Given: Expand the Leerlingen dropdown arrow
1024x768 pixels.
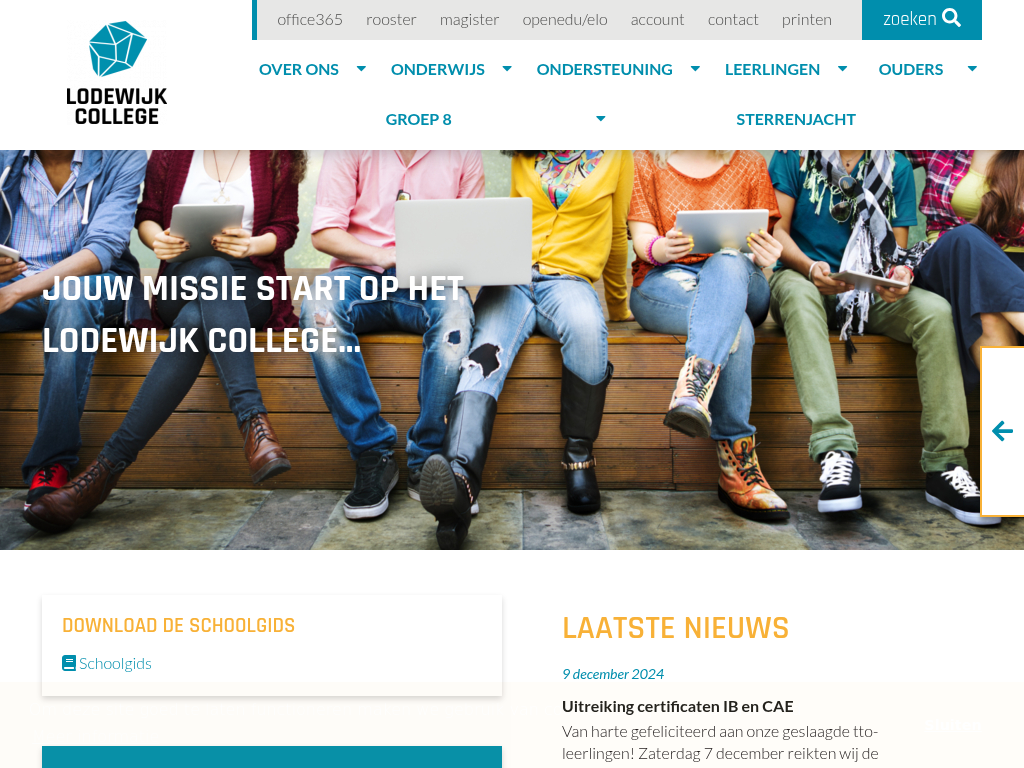Looking at the screenshot, I should pyautogui.click(x=842, y=68).
